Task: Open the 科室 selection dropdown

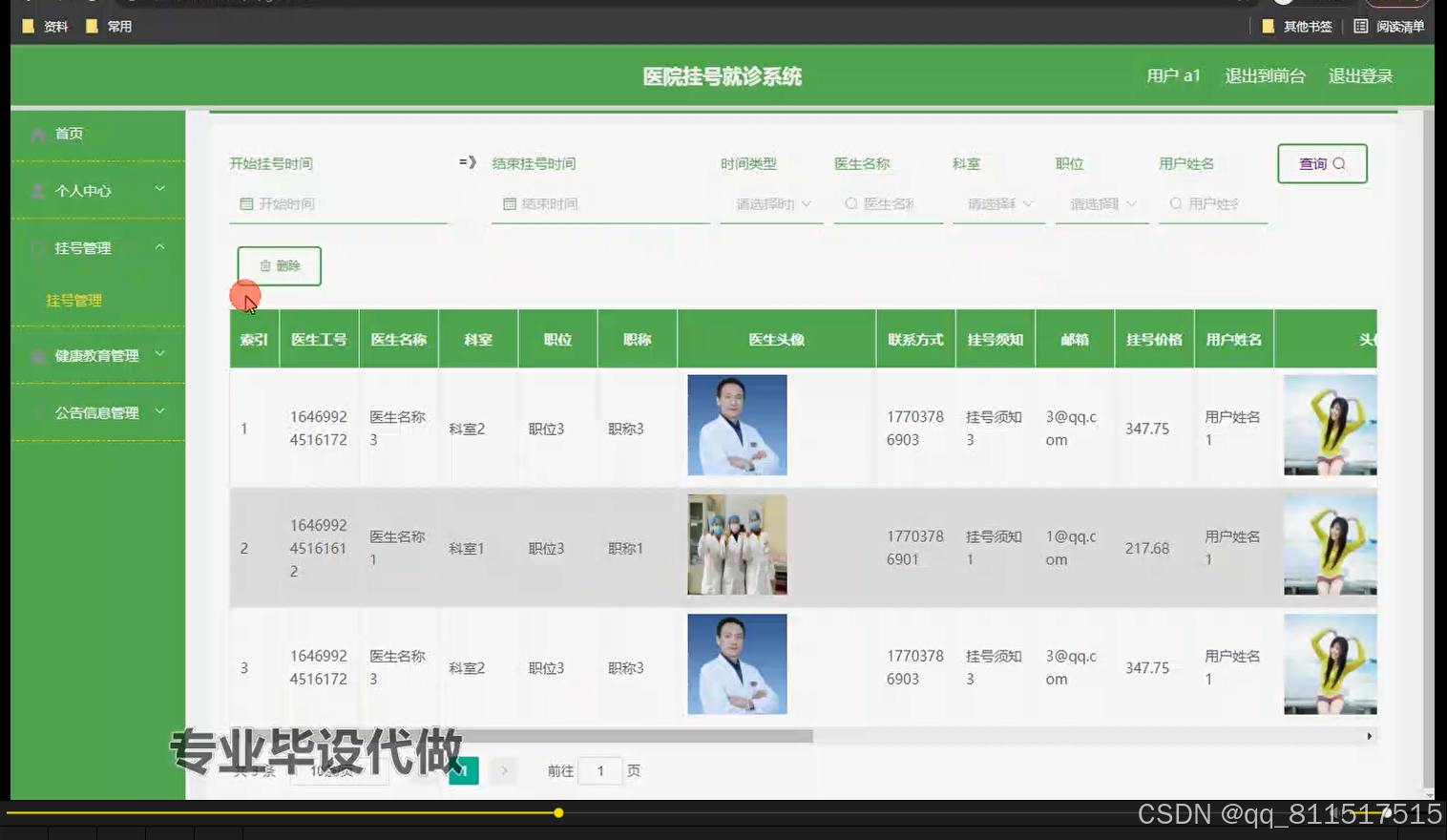Action: tap(997, 203)
